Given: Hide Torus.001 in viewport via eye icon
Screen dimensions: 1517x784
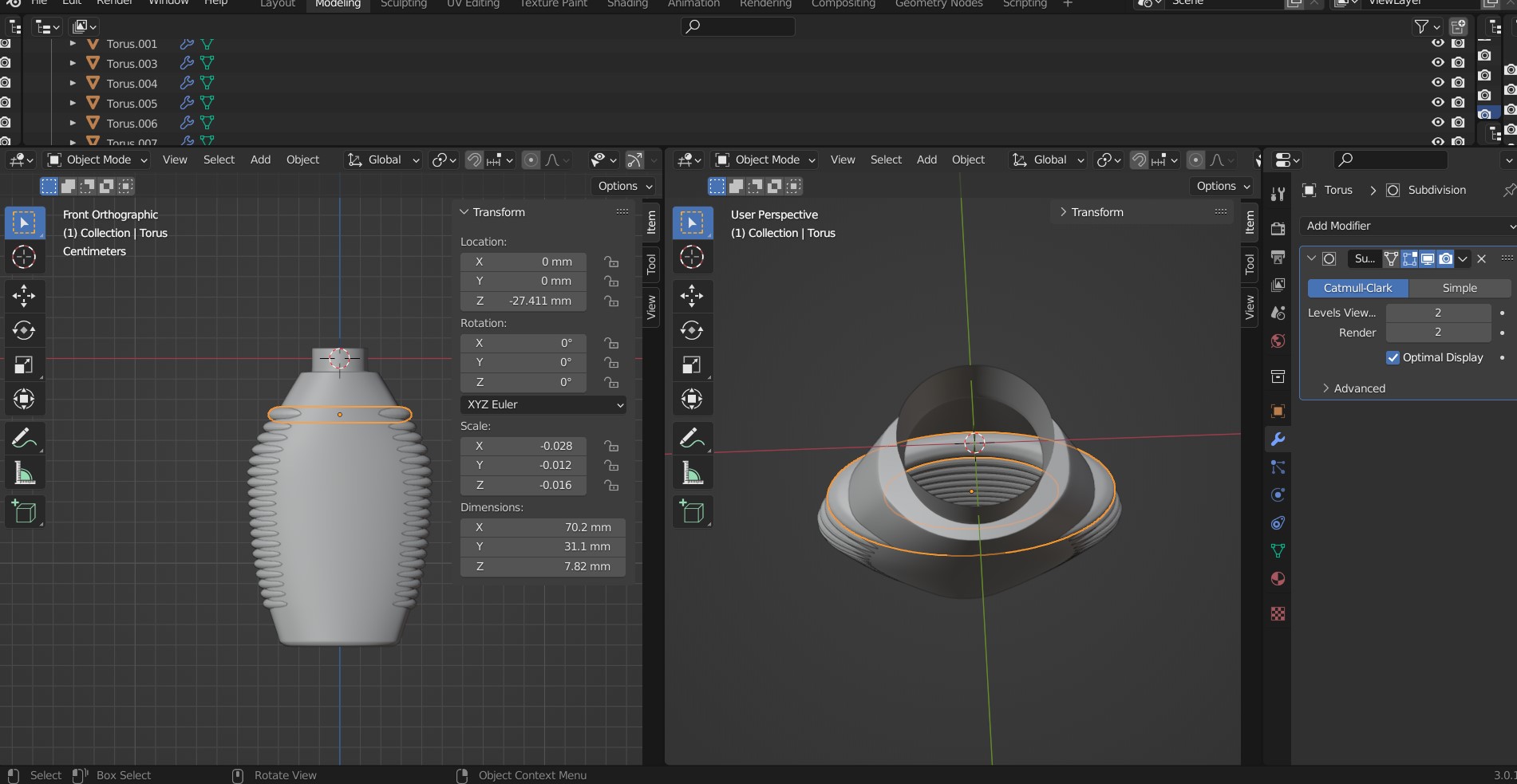Looking at the screenshot, I should 1437,43.
